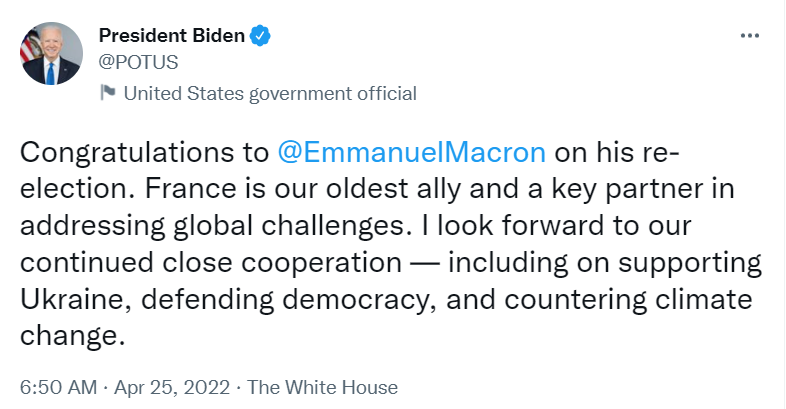Open President Biden's profile photo
786x409 pixels.
click(x=50, y=51)
